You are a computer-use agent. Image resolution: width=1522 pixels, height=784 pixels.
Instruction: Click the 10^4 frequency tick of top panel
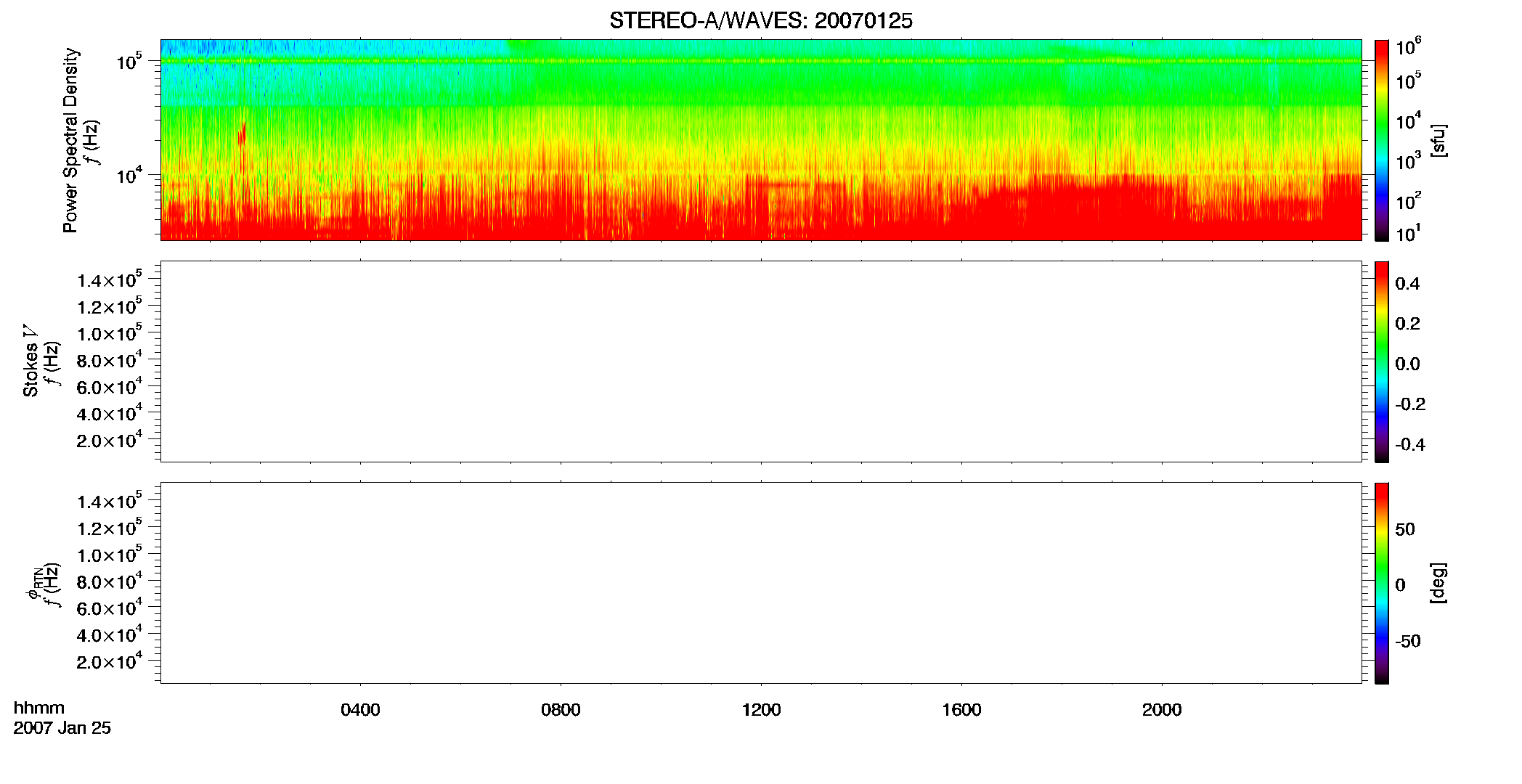[130, 175]
